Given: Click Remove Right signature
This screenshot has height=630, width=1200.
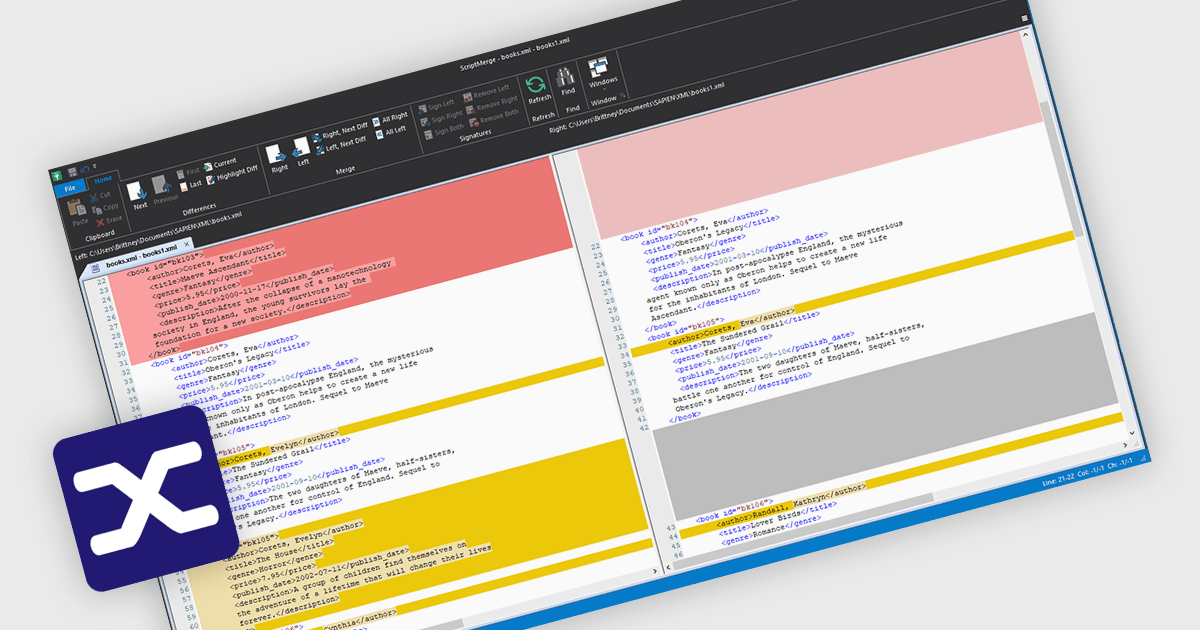Looking at the screenshot, I should 490,103.
